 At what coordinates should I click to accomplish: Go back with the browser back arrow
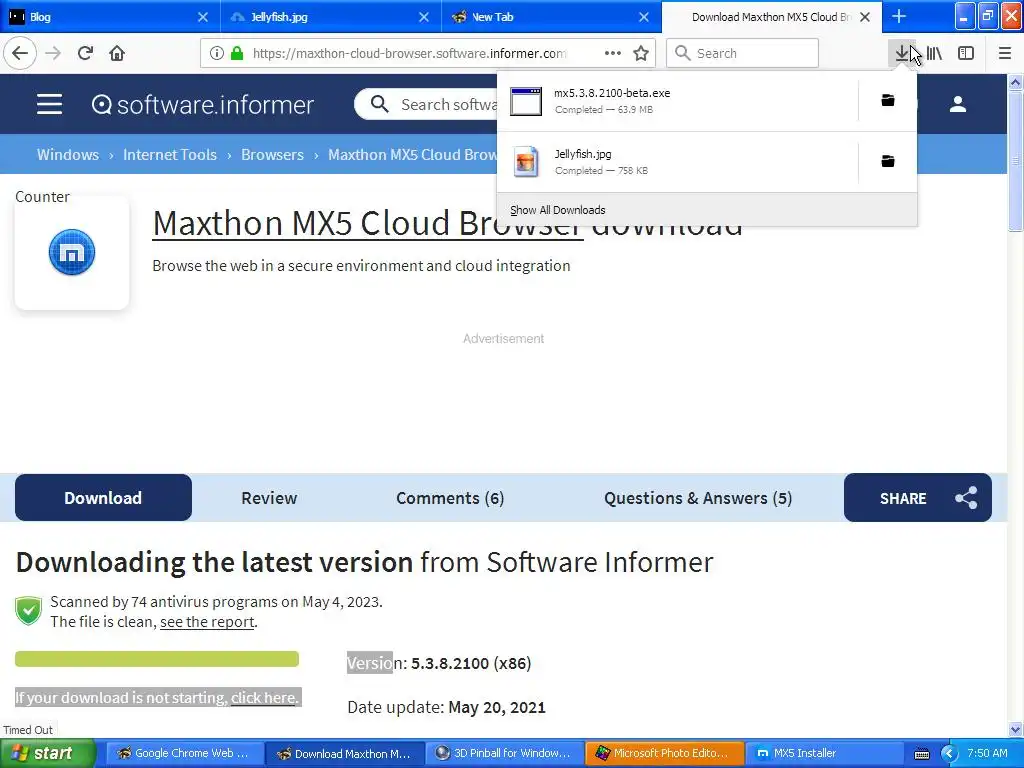point(20,53)
